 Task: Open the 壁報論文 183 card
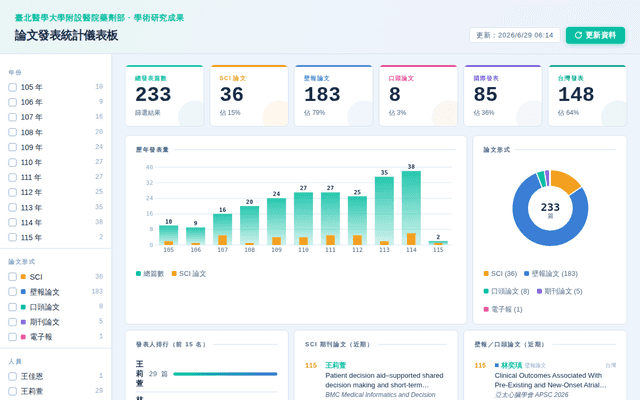(333, 96)
